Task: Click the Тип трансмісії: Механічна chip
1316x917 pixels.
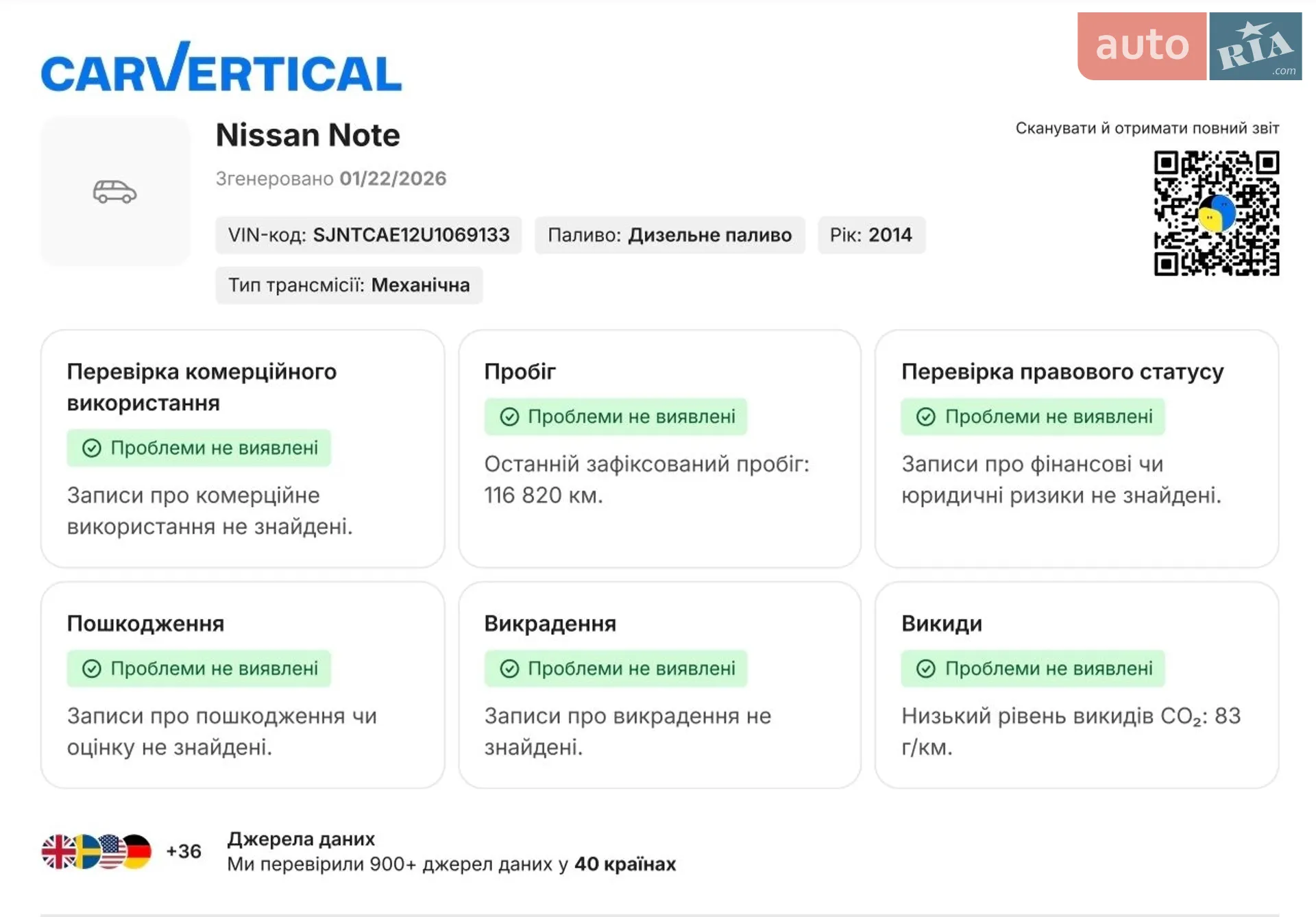Action: click(349, 285)
